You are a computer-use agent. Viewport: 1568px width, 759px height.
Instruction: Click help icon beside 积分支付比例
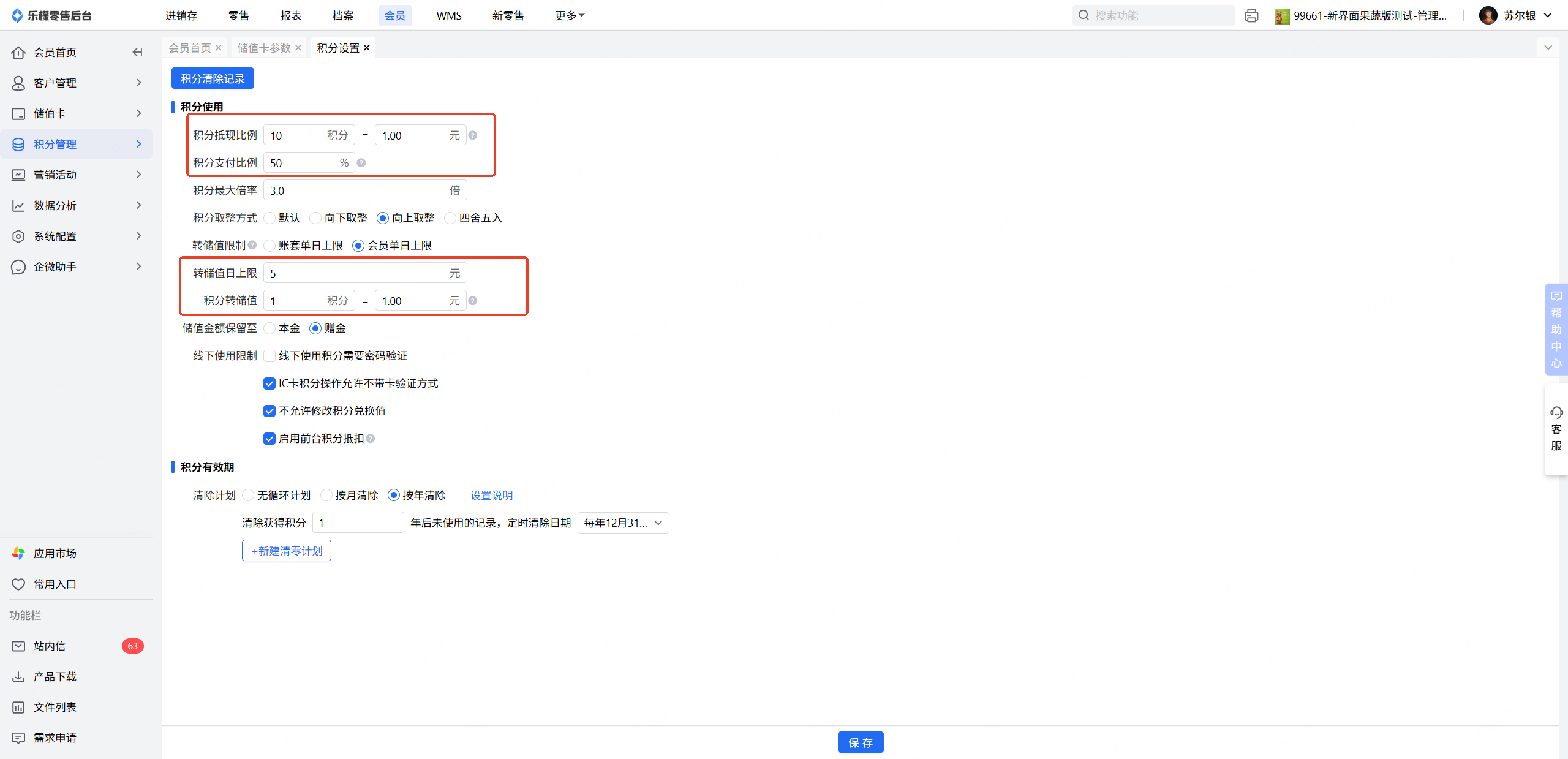click(x=361, y=163)
